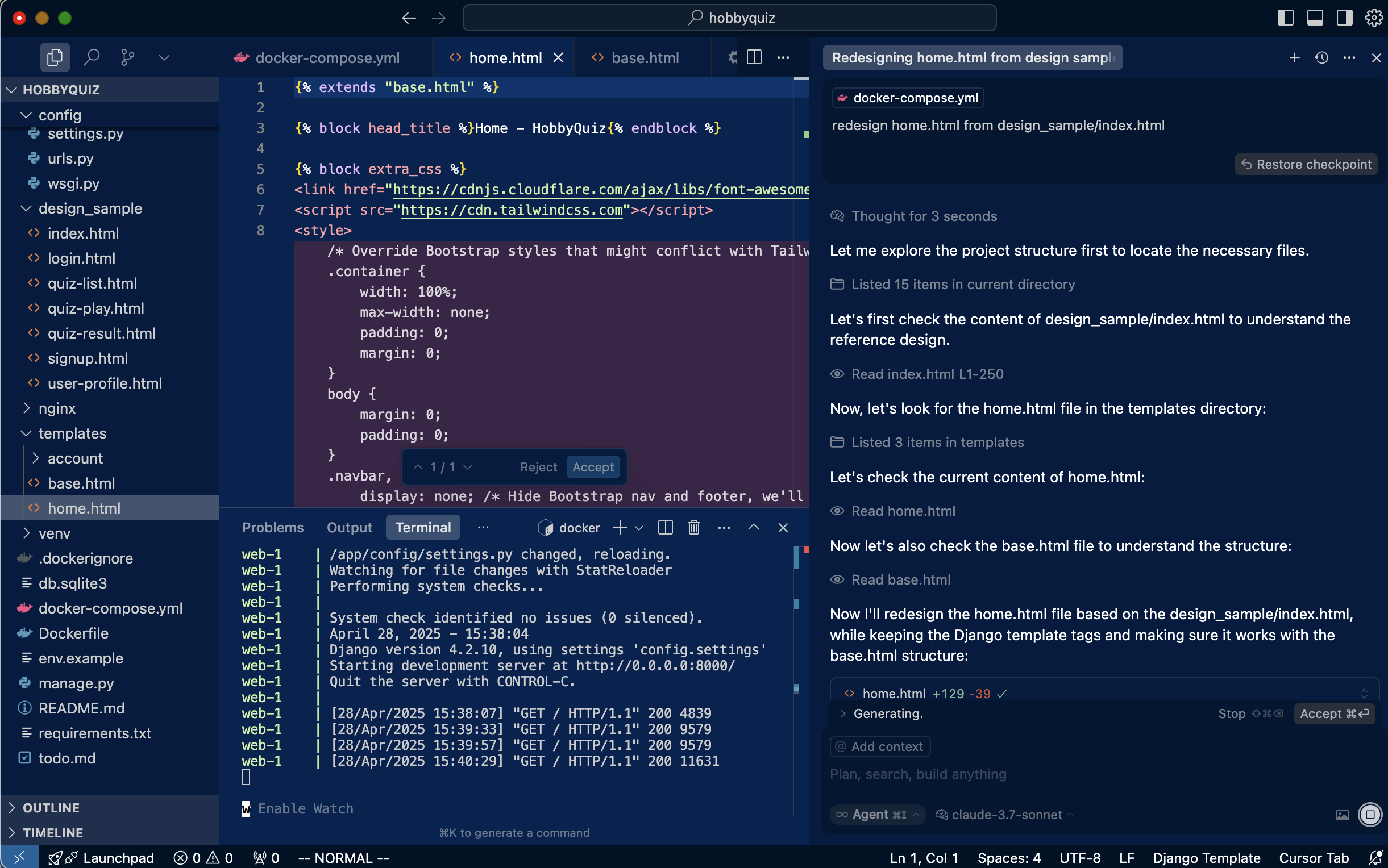Attach an image to chat

tap(1342, 815)
